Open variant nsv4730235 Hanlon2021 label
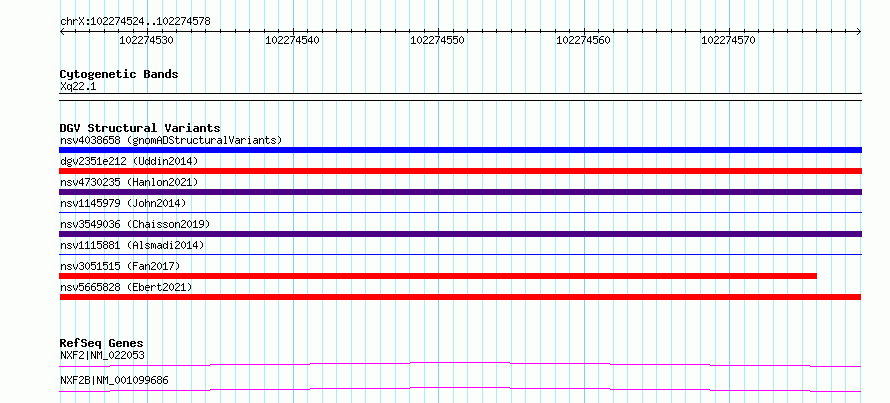This screenshot has height=403, width=890. [129, 182]
